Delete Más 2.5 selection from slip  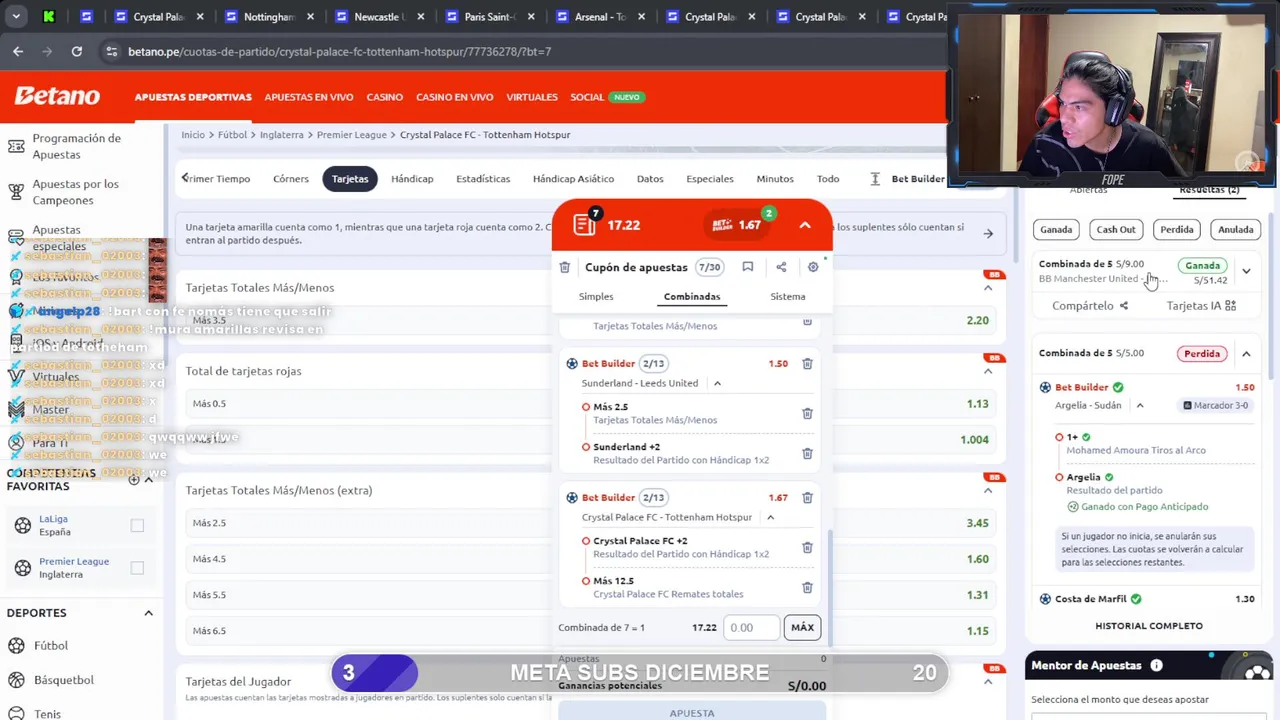(x=807, y=413)
